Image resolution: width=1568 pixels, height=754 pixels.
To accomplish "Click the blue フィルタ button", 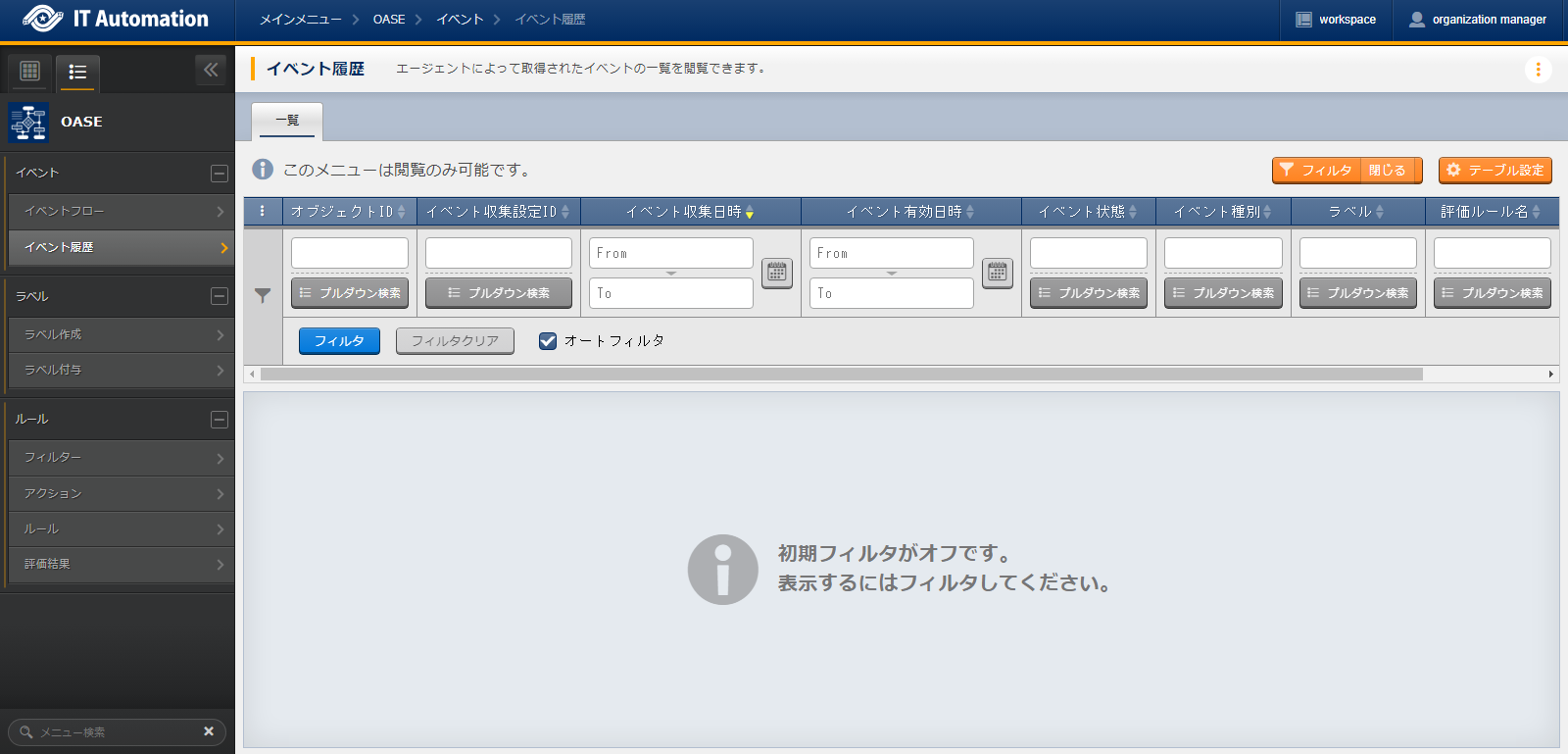I will (339, 341).
